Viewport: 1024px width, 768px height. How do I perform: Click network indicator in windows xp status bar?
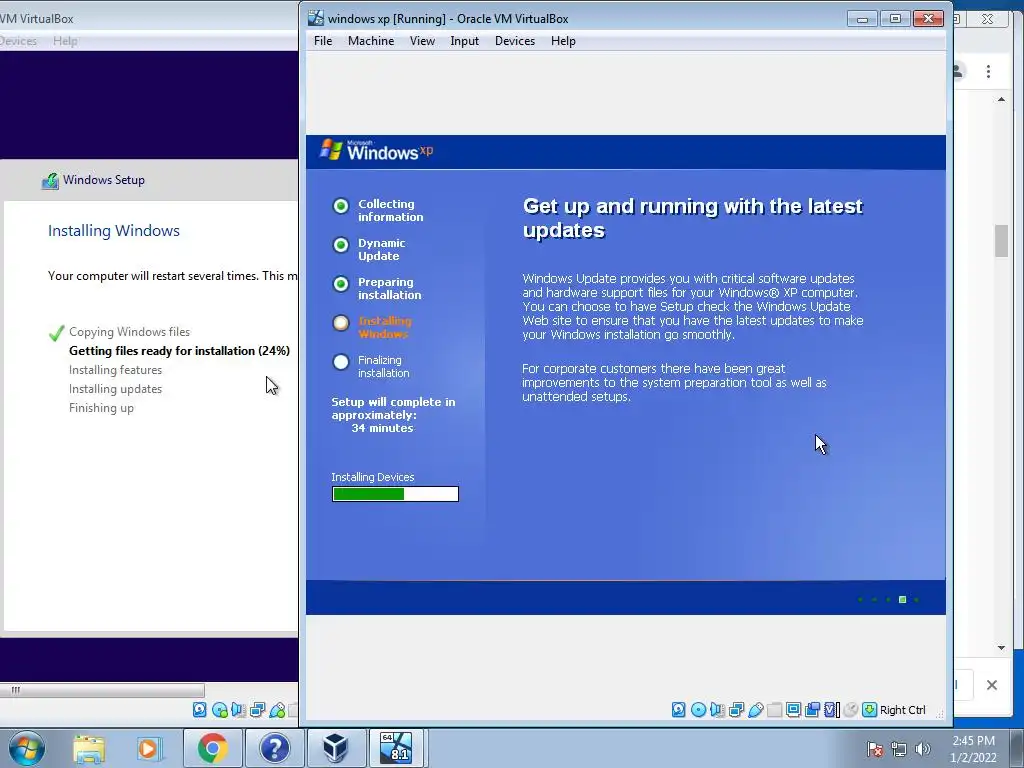tap(736, 710)
